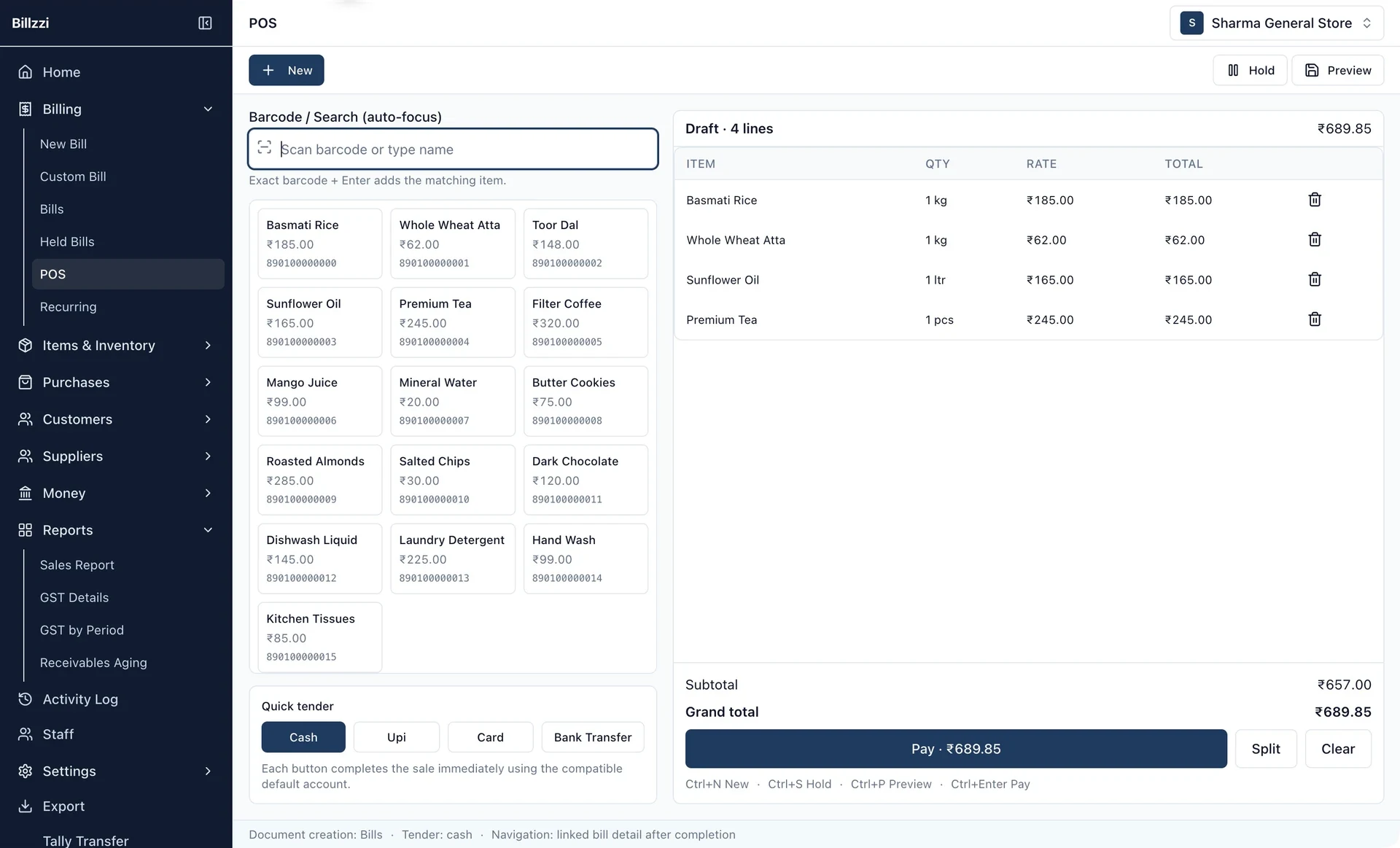This screenshot has width=1400, height=848.
Task: Click the barcode scan icon in search box
Action: tap(265, 148)
